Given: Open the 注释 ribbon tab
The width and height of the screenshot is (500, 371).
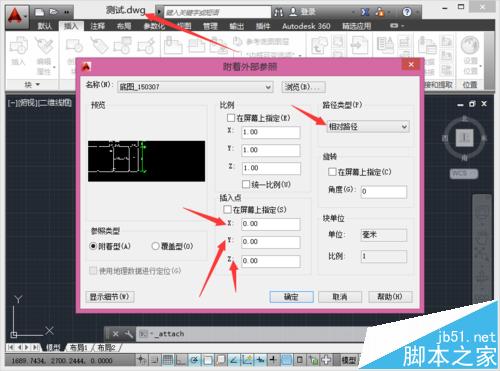Looking at the screenshot, I should [97, 26].
